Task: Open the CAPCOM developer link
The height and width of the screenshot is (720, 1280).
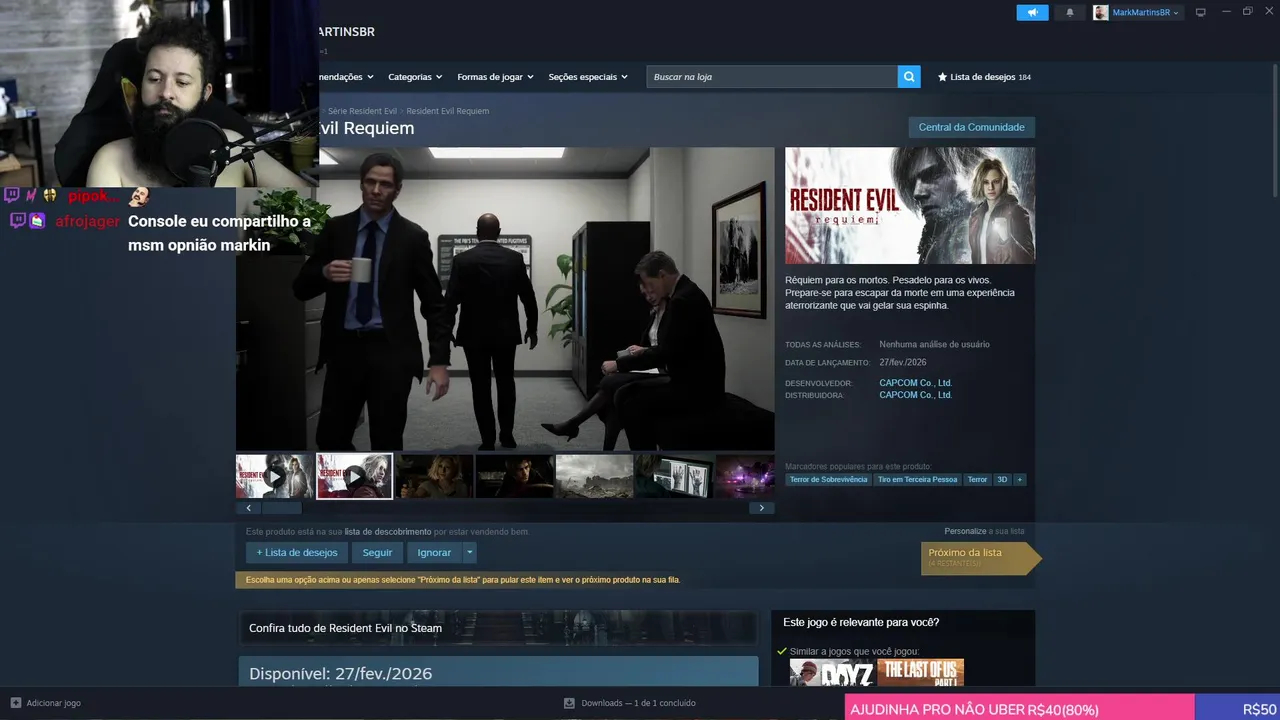Action: (915, 383)
